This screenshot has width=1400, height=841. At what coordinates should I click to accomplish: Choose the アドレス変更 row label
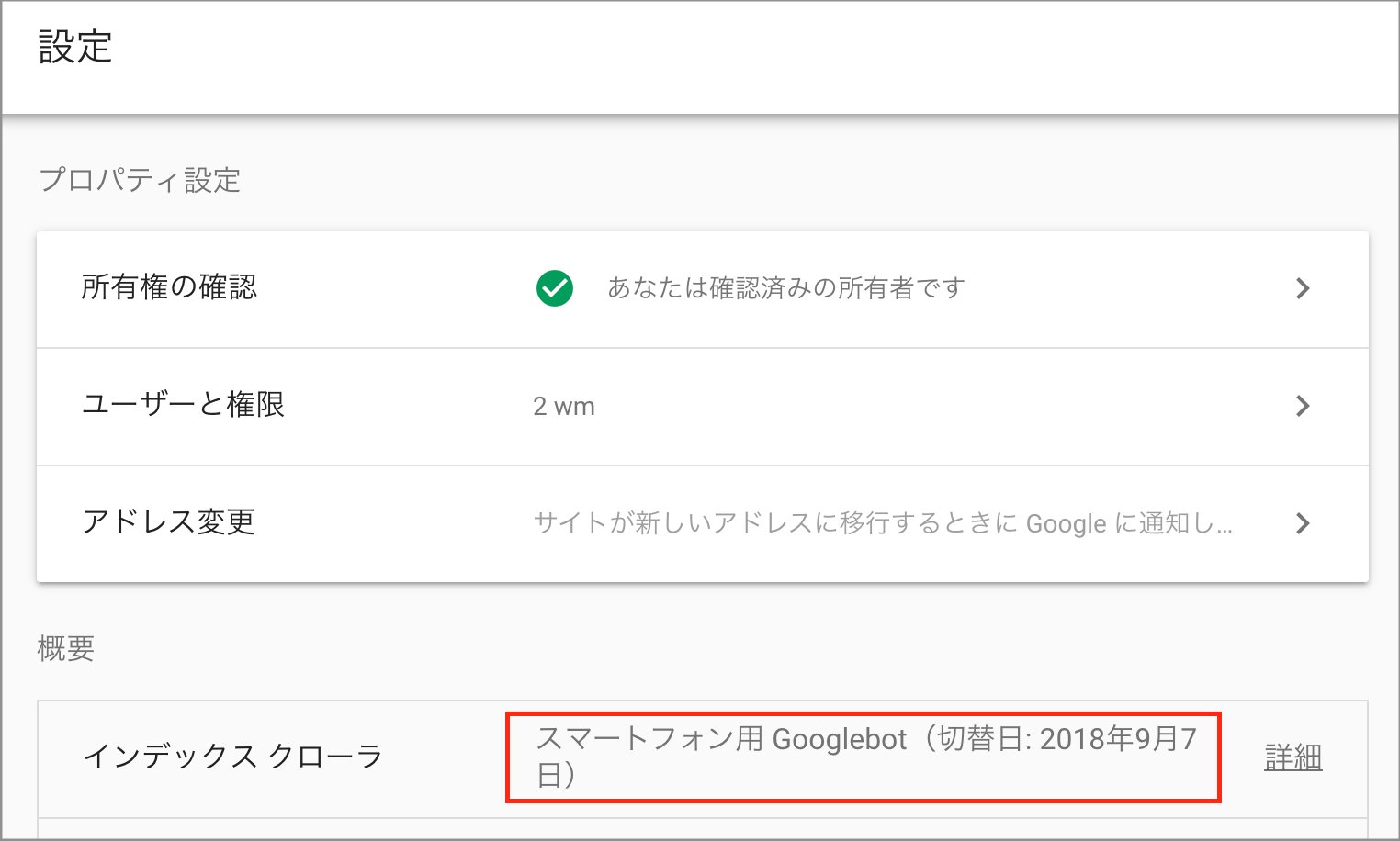pyautogui.click(x=168, y=522)
